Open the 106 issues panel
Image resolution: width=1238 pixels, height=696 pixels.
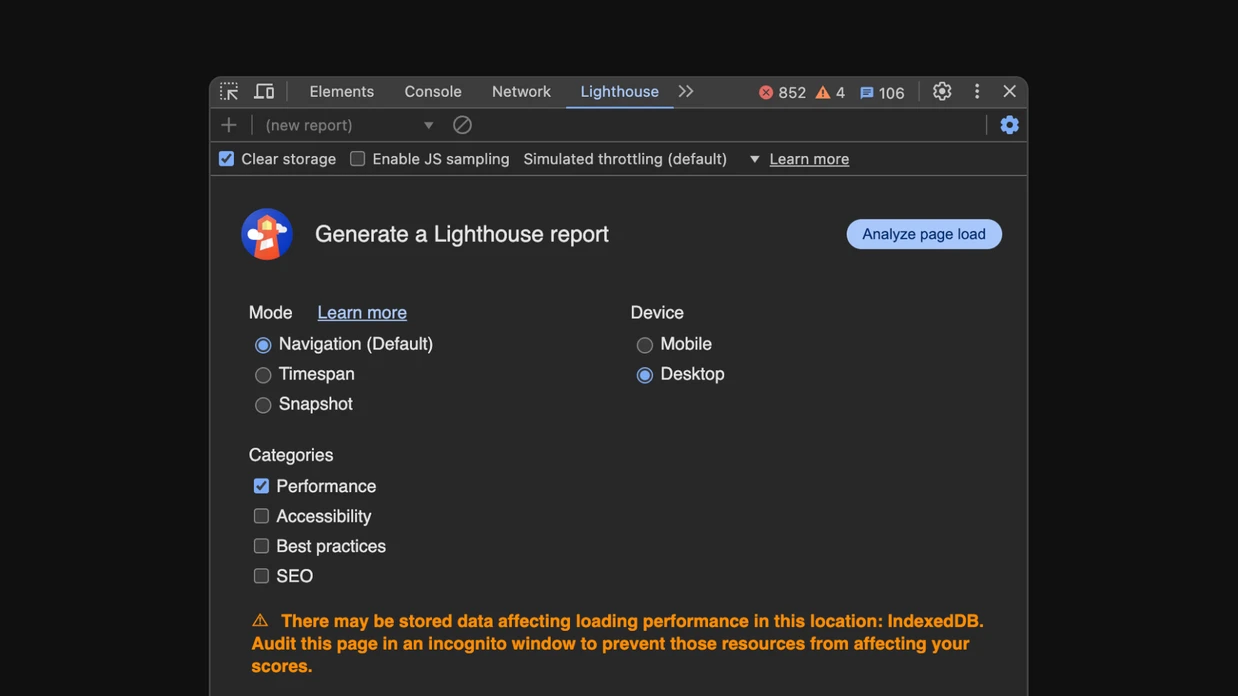click(879, 92)
